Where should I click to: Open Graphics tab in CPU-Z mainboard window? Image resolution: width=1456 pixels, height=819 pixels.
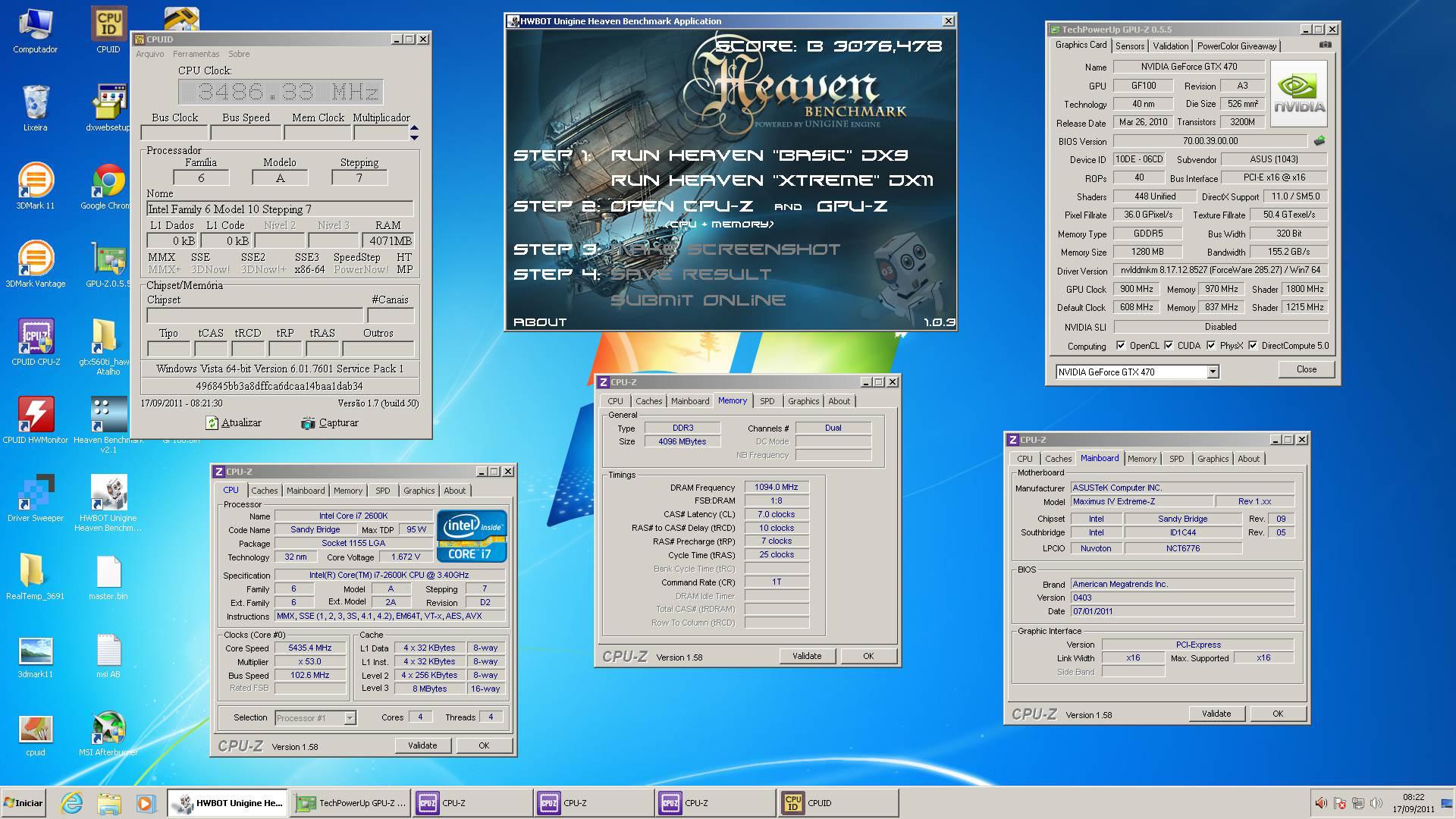(x=1213, y=459)
